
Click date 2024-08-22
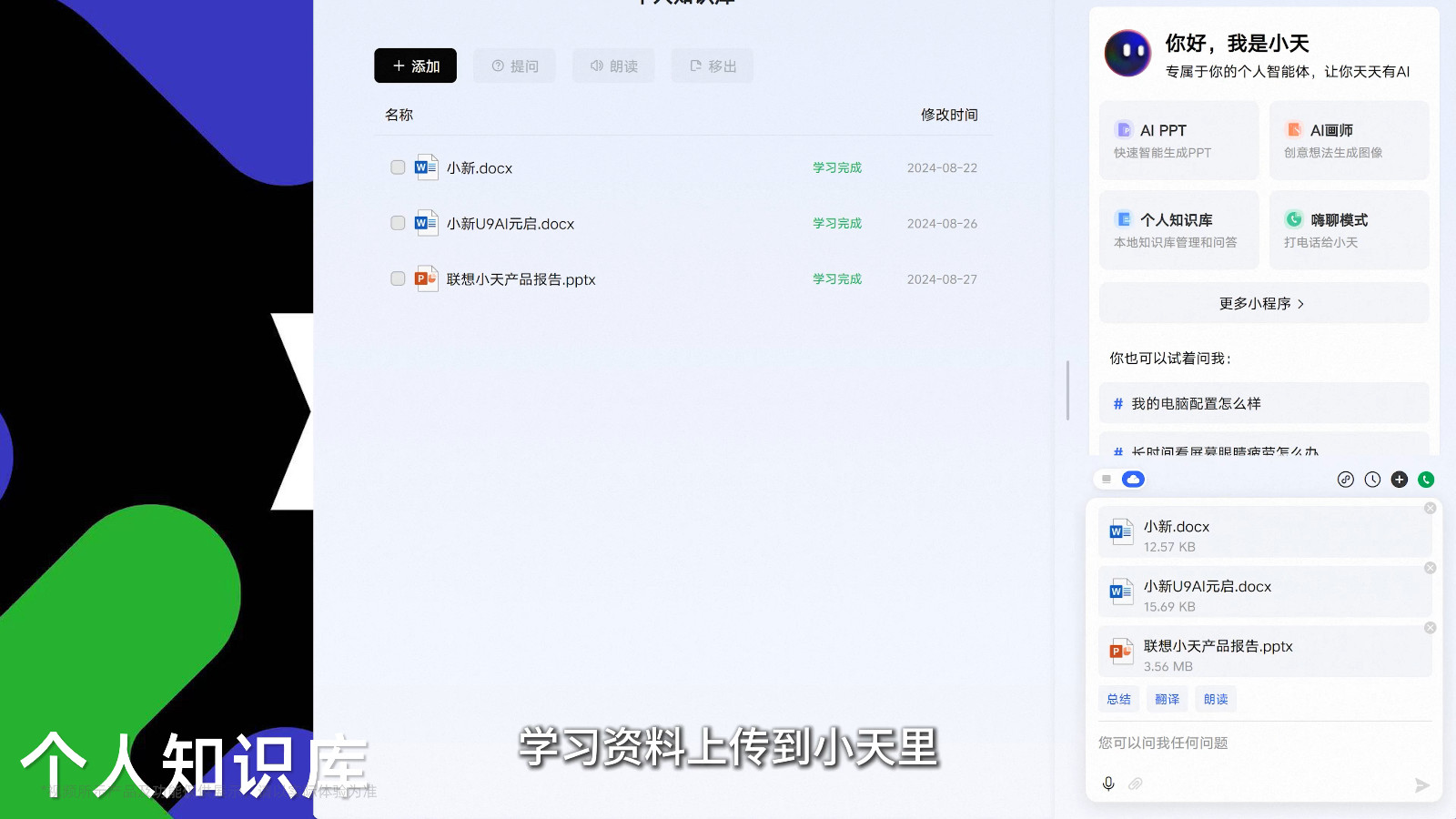(942, 168)
